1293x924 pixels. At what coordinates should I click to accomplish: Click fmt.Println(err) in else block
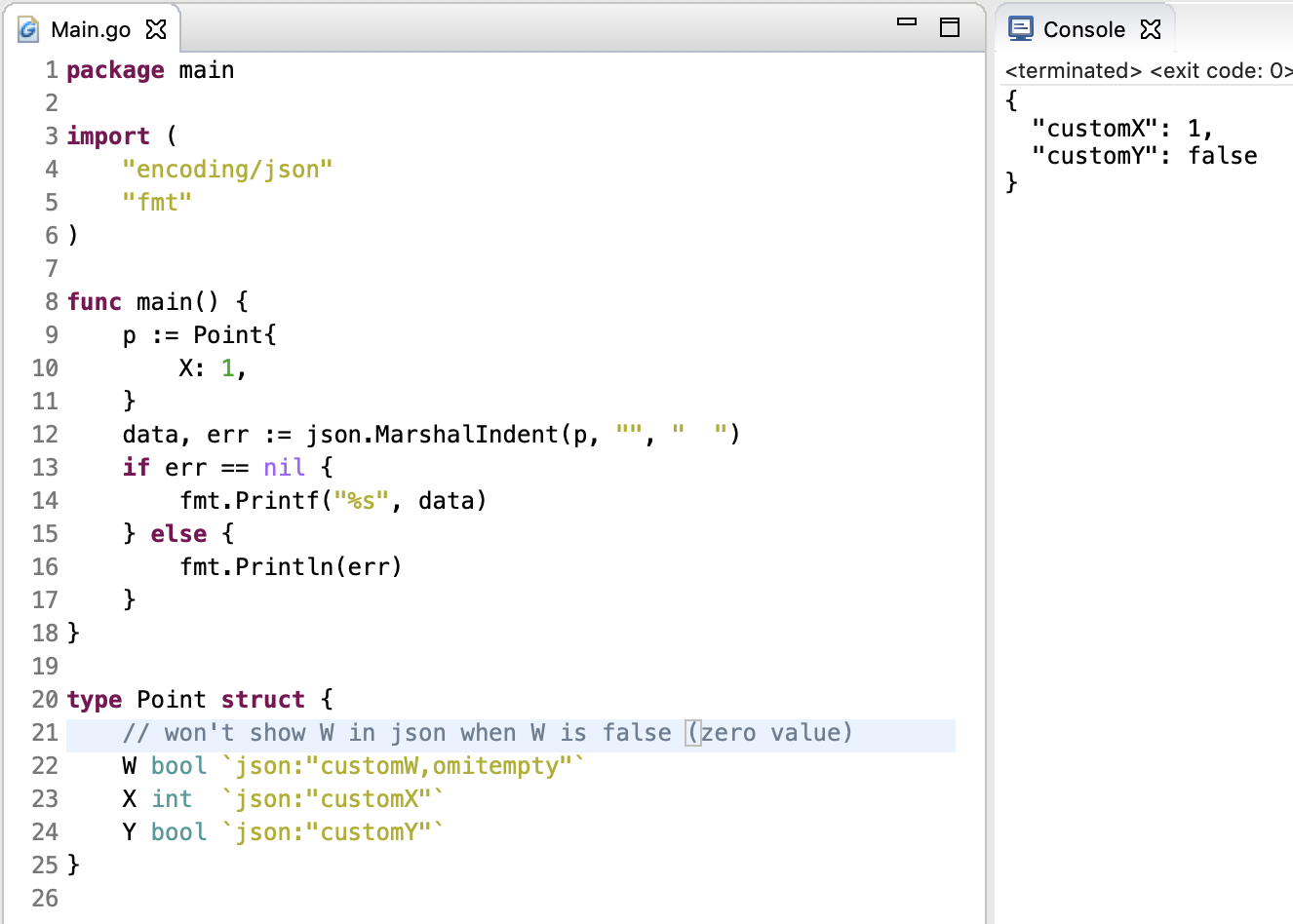(291, 567)
